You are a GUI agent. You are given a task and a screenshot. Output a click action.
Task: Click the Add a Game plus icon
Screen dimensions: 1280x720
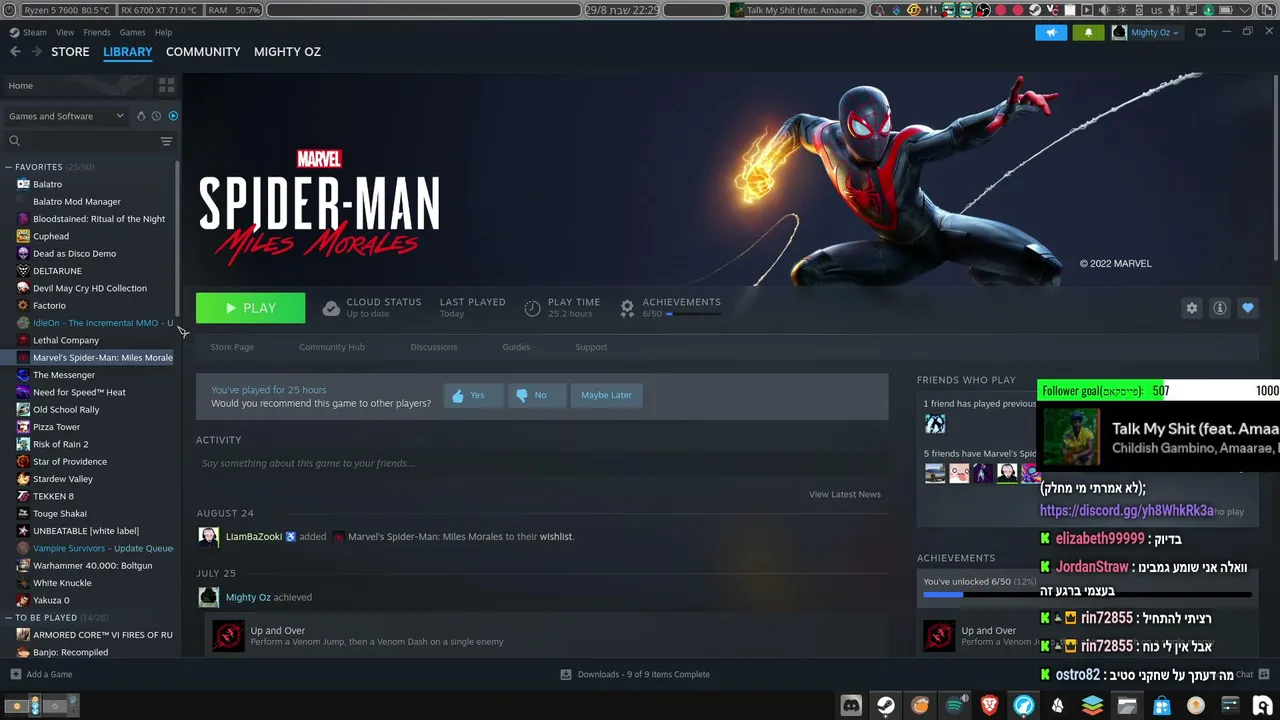(x=15, y=674)
